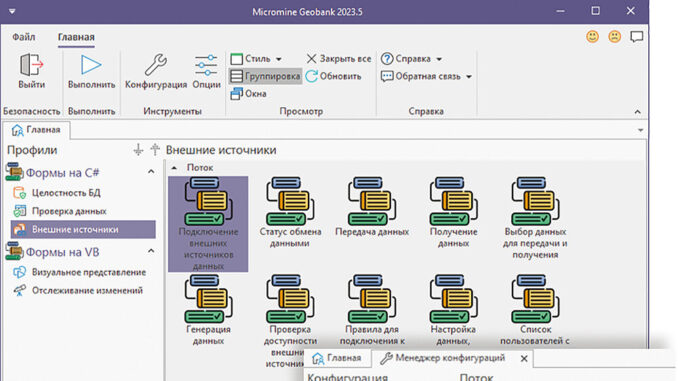Switch to the Главная ribbon tab
The image size is (678, 381).
pyautogui.click(x=76, y=37)
